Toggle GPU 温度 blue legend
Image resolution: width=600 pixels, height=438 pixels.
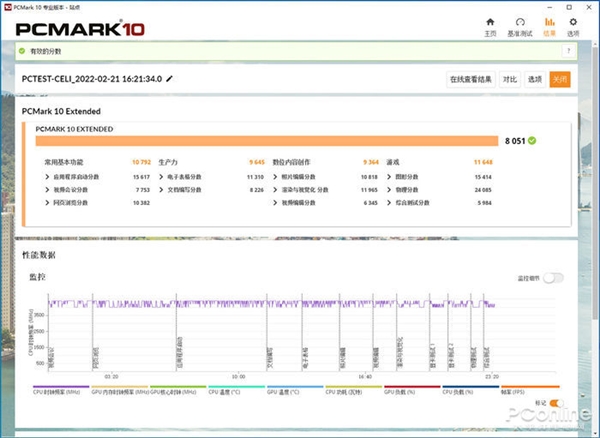pos(295,390)
